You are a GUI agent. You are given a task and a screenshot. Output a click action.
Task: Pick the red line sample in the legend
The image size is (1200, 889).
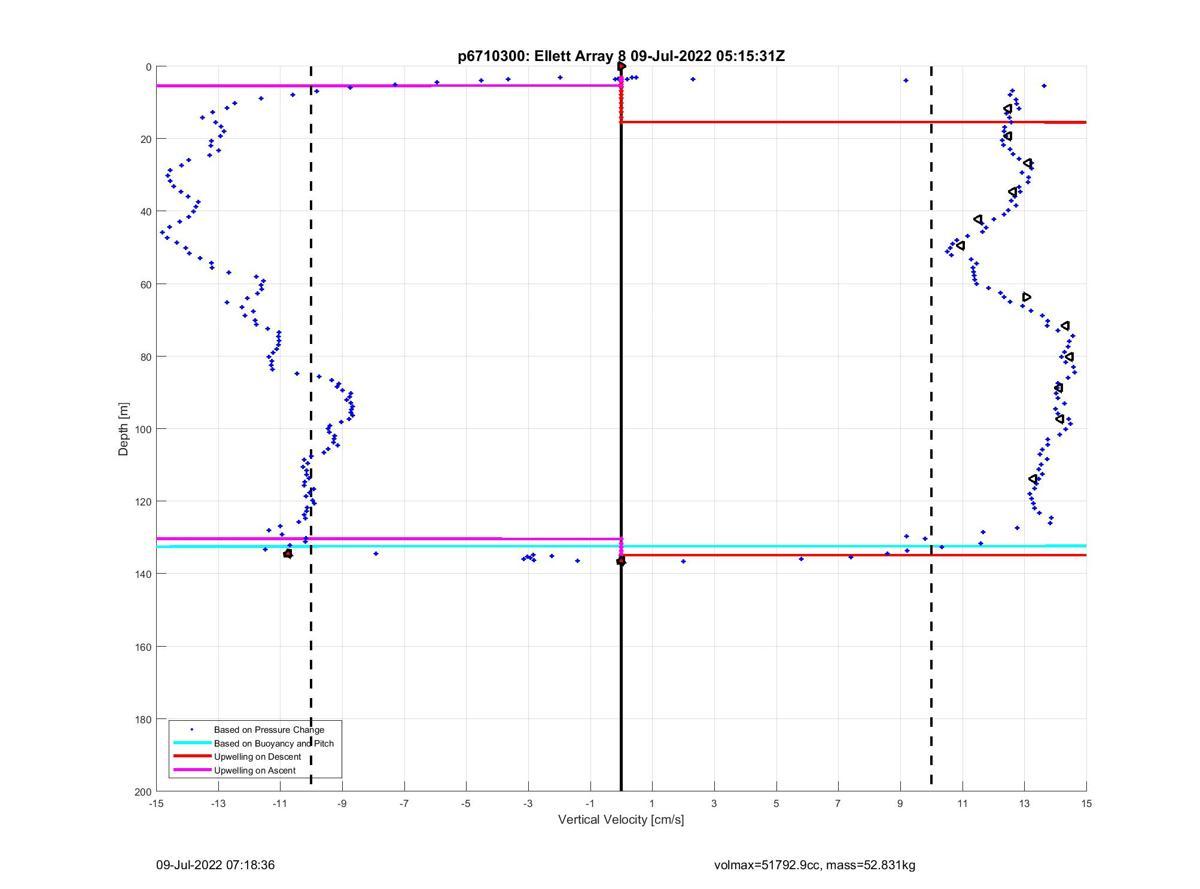point(191,757)
